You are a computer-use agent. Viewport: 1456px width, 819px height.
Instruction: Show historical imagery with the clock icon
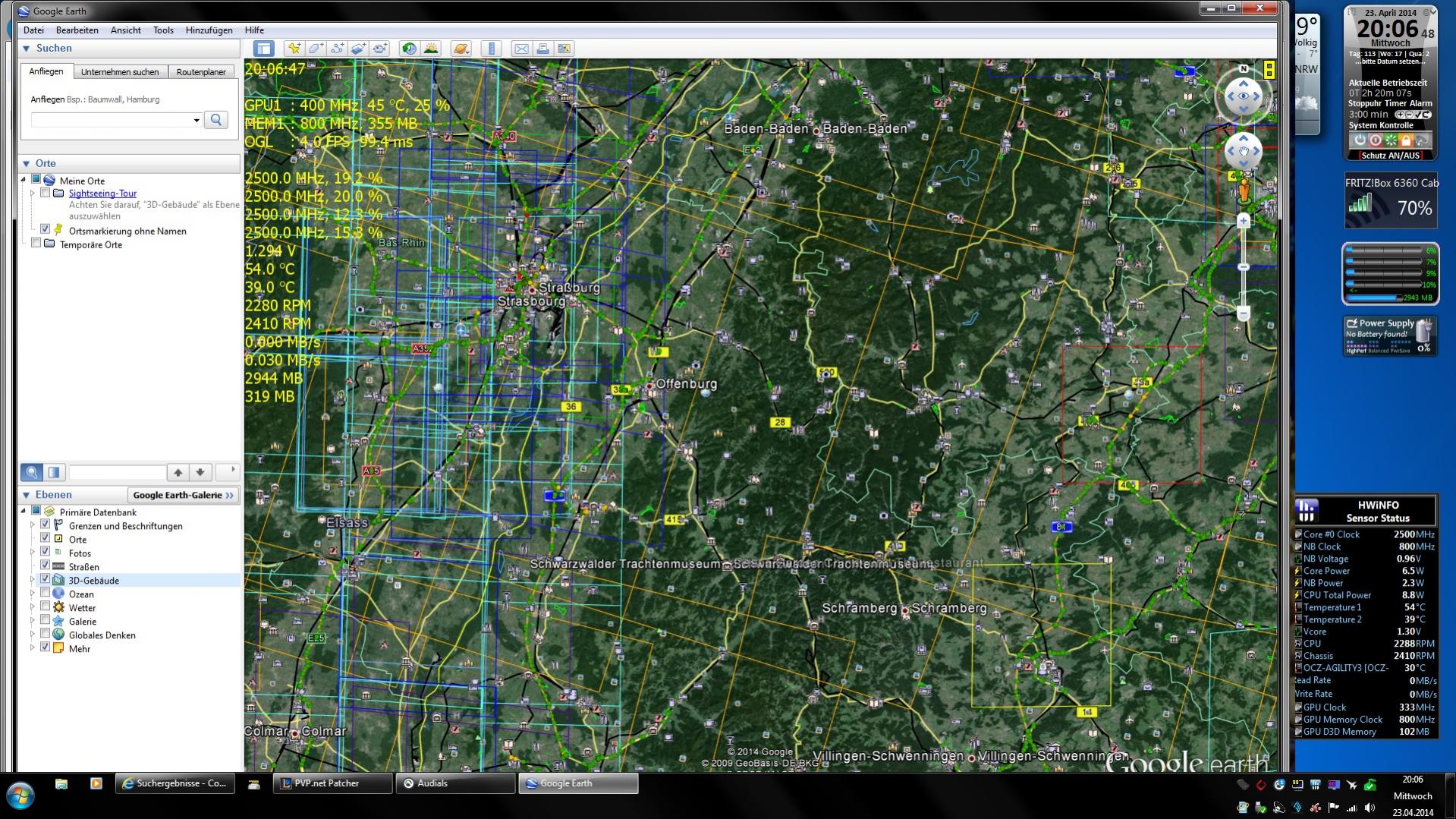click(410, 49)
